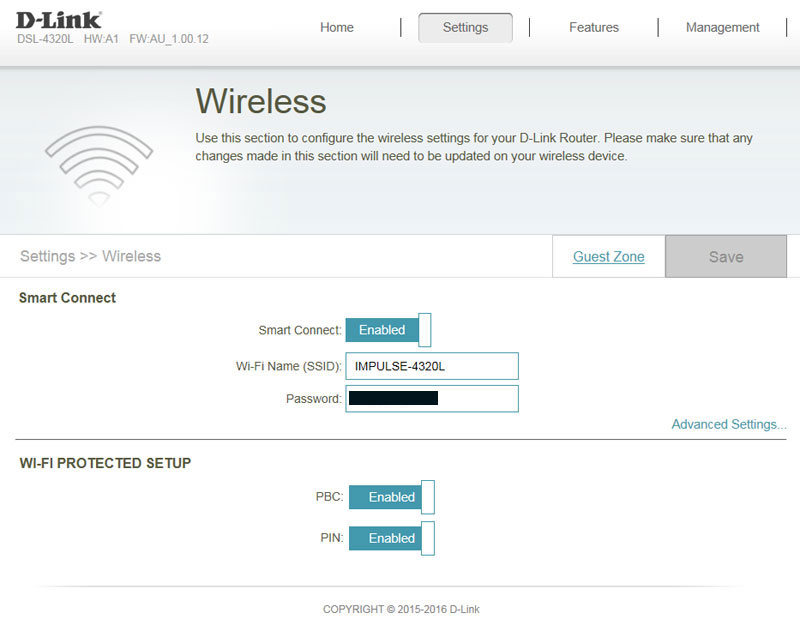
Task: Focus the Wi-Fi Name (SSID) field
Action: [x=432, y=366]
